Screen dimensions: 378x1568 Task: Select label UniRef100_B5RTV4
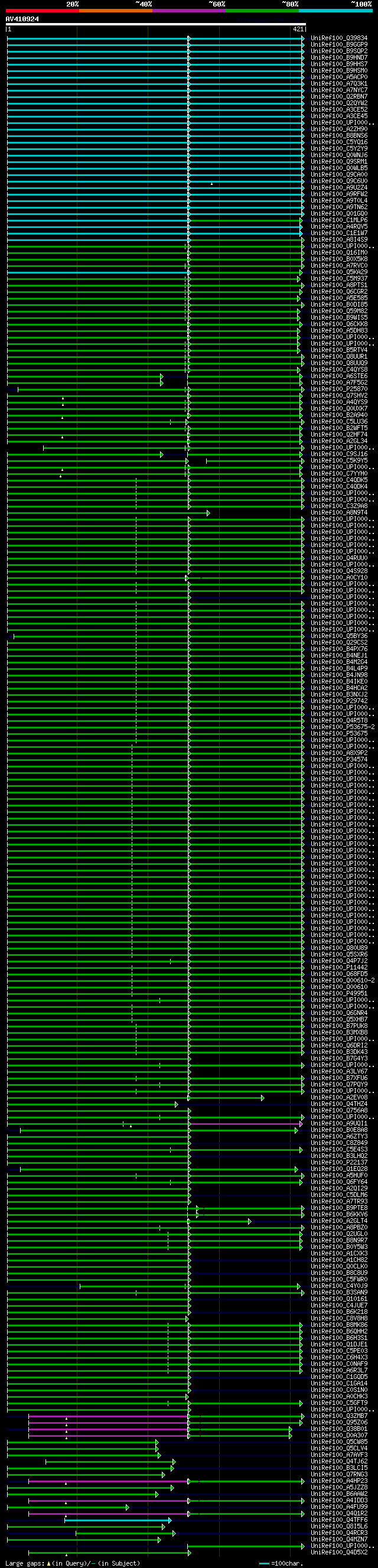(339, 350)
